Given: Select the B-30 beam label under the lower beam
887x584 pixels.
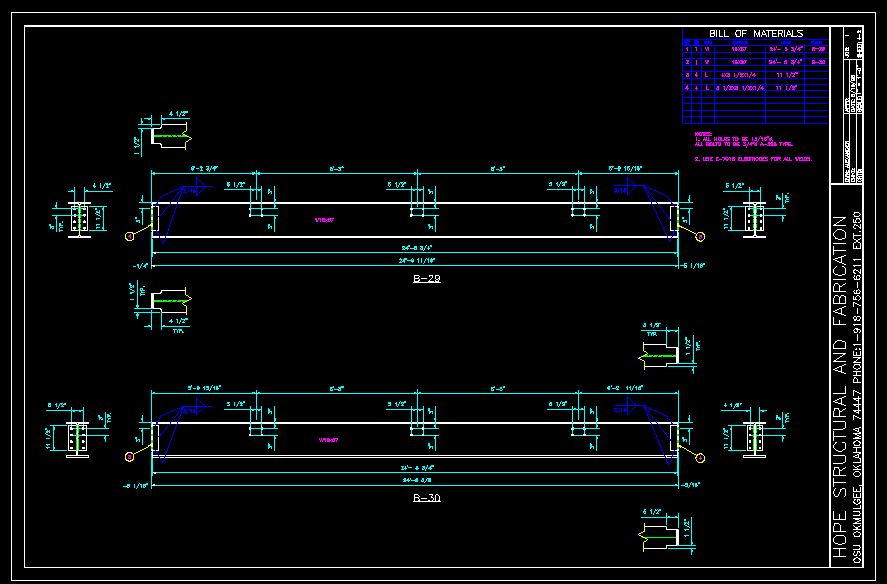Looking at the screenshot, I should pyautogui.click(x=426, y=497).
